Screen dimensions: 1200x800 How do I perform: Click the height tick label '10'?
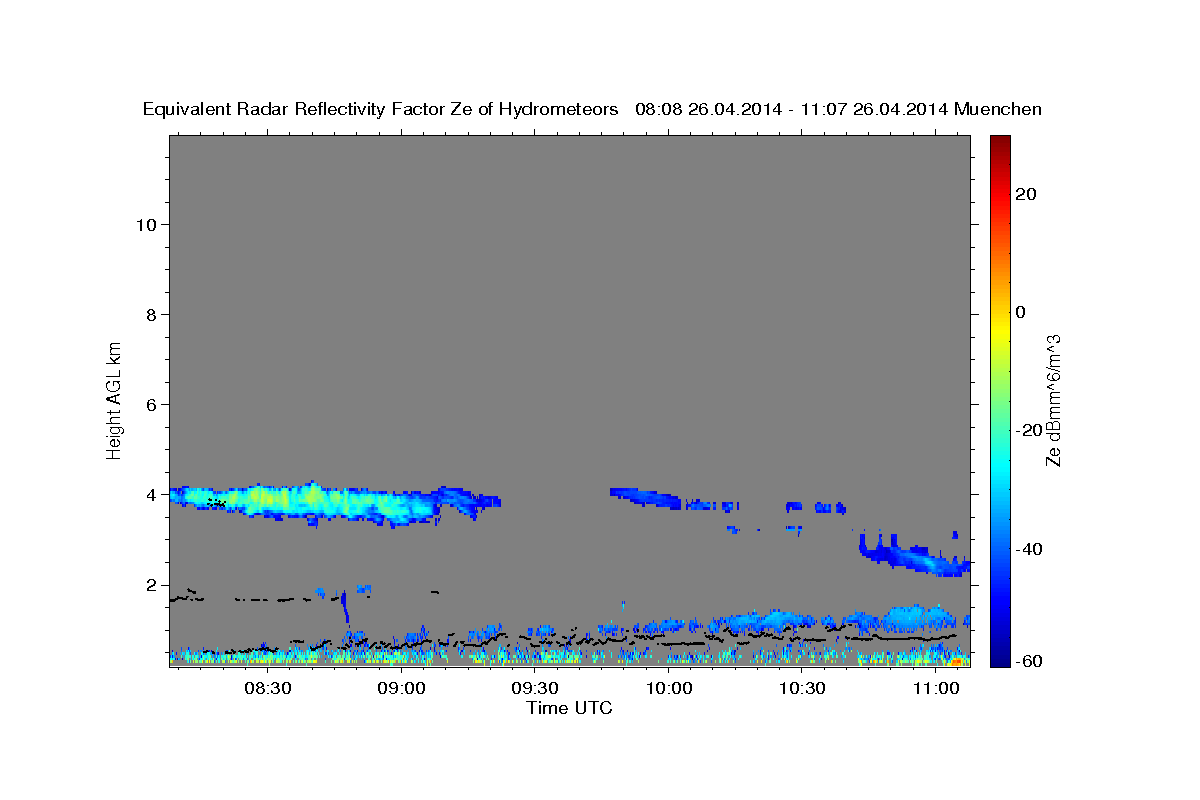146,224
